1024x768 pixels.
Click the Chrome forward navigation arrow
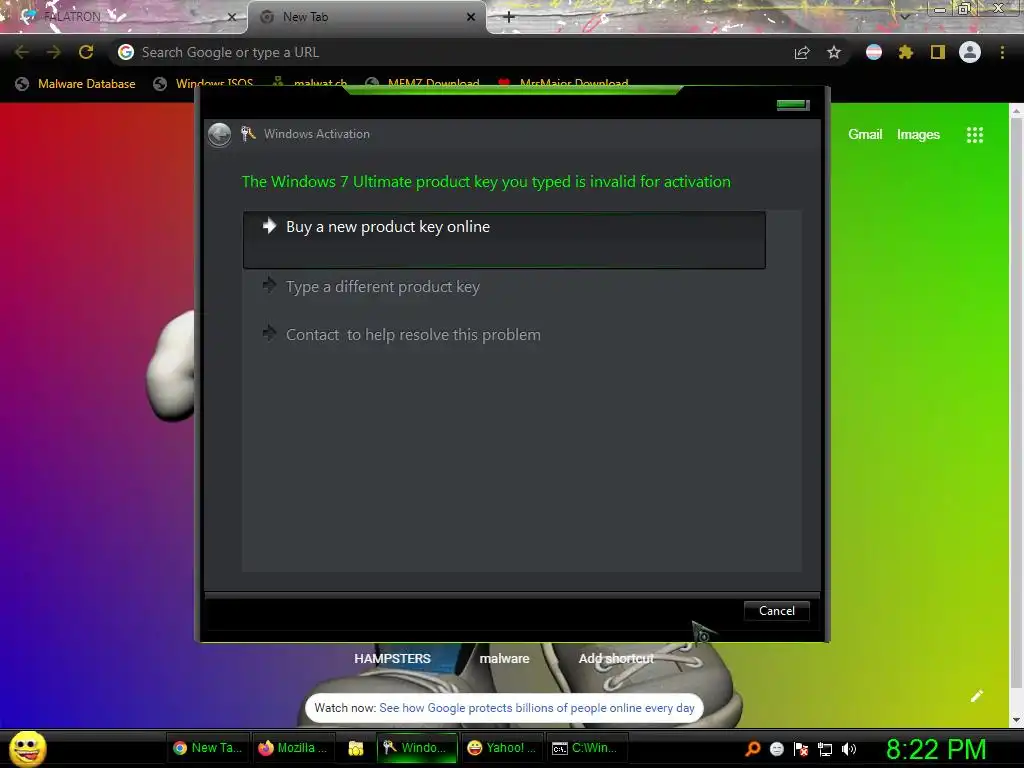click(54, 52)
